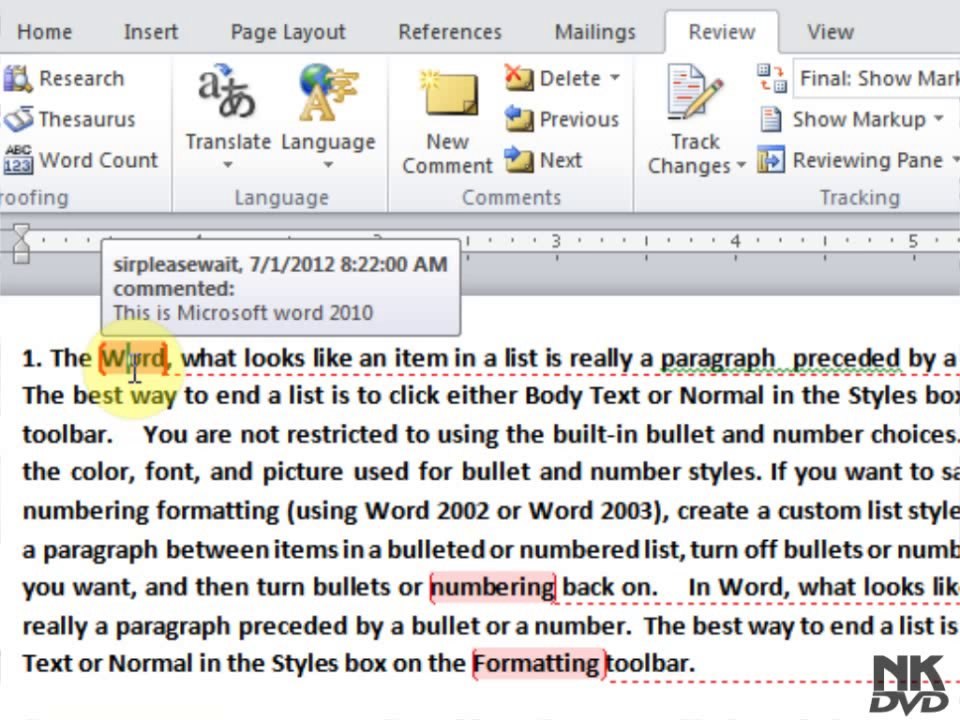
Task: Open the Page Layout tab
Action: [x=288, y=32]
